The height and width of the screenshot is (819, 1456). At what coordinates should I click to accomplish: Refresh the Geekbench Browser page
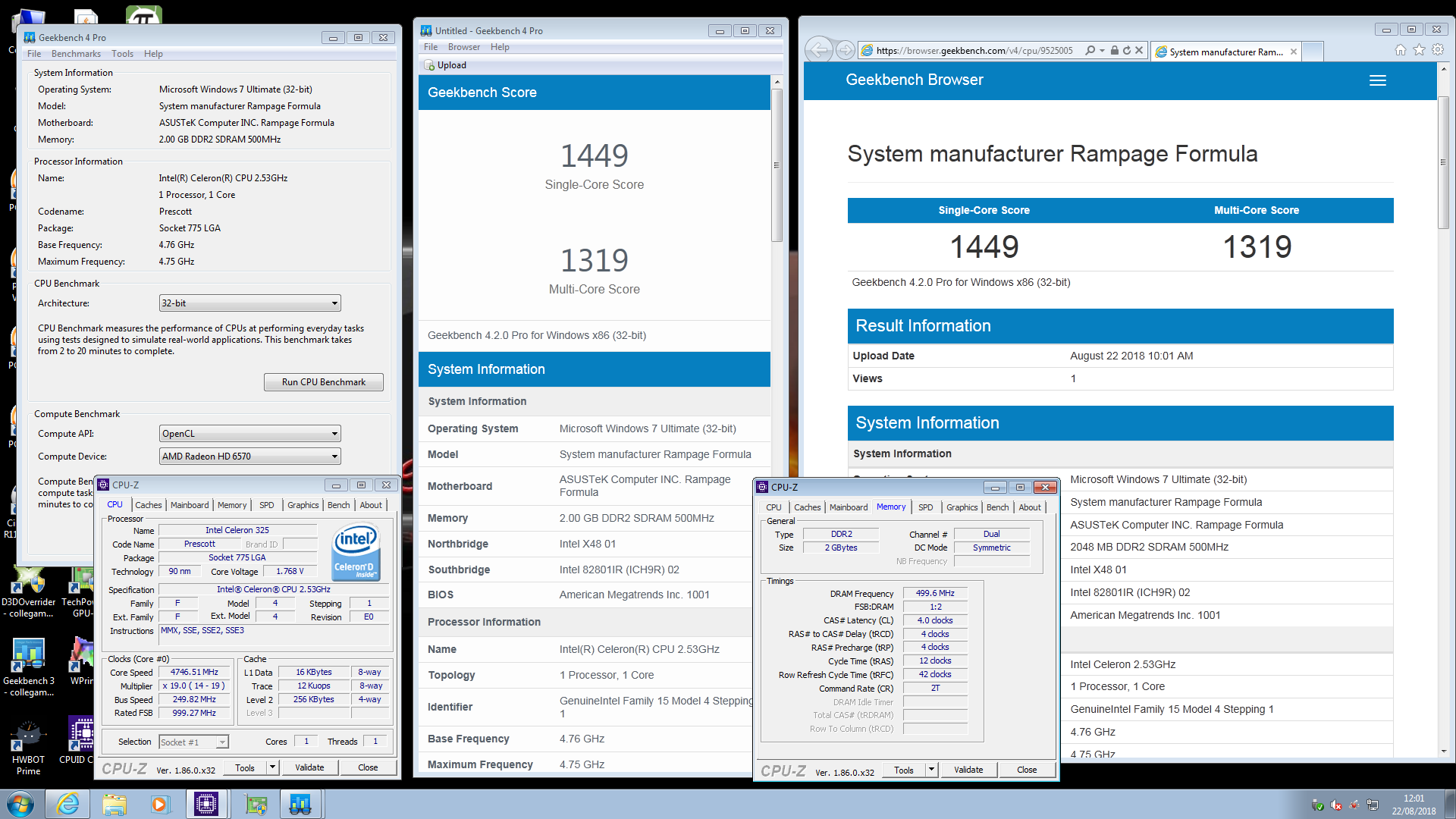pyautogui.click(x=1127, y=51)
